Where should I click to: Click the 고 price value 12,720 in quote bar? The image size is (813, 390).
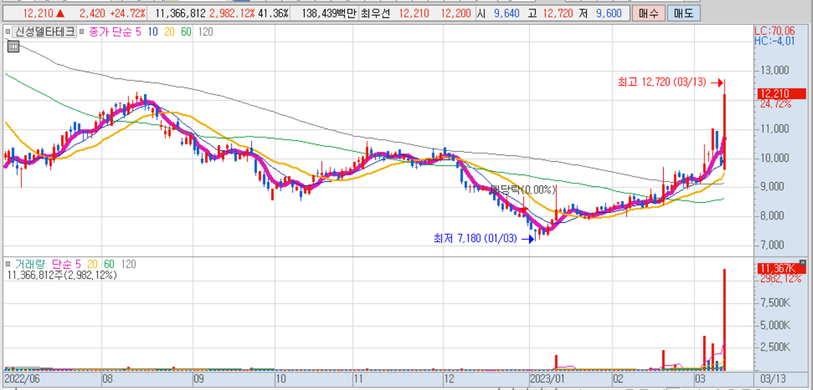click(559, 13)
